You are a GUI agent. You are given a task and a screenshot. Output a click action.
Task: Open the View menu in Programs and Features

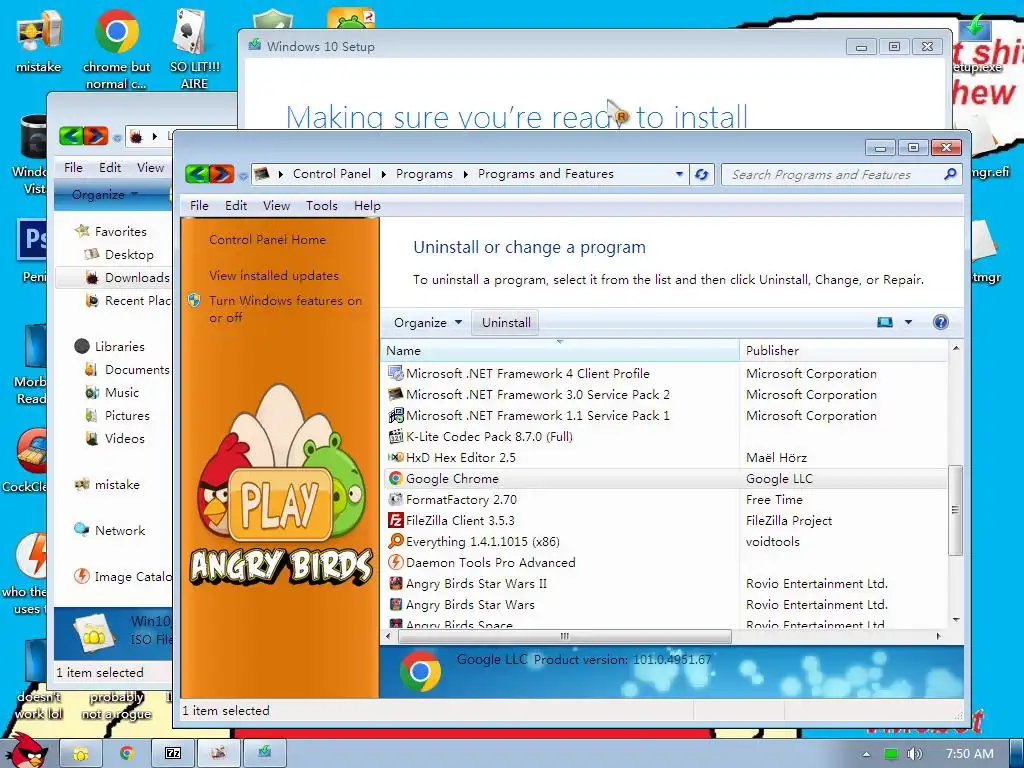coord(276,206)
